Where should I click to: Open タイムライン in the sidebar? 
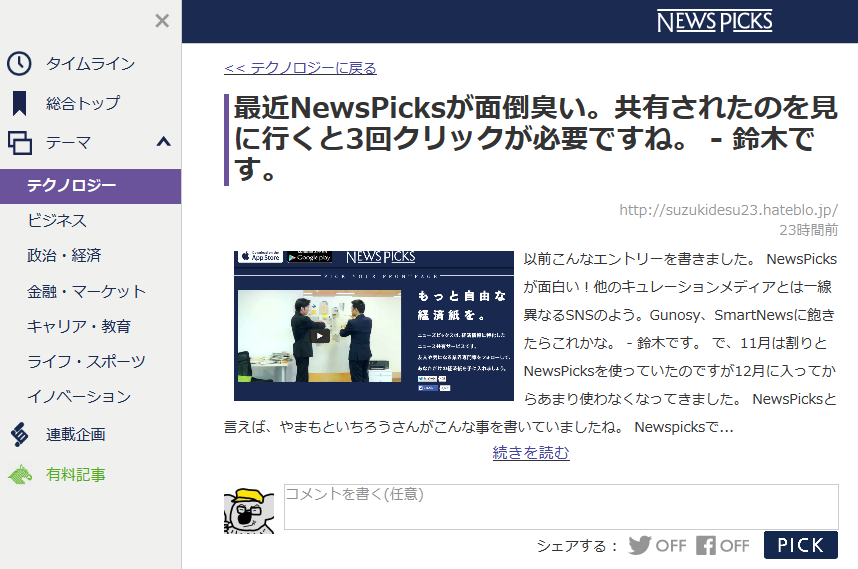[x=90, y=63]
